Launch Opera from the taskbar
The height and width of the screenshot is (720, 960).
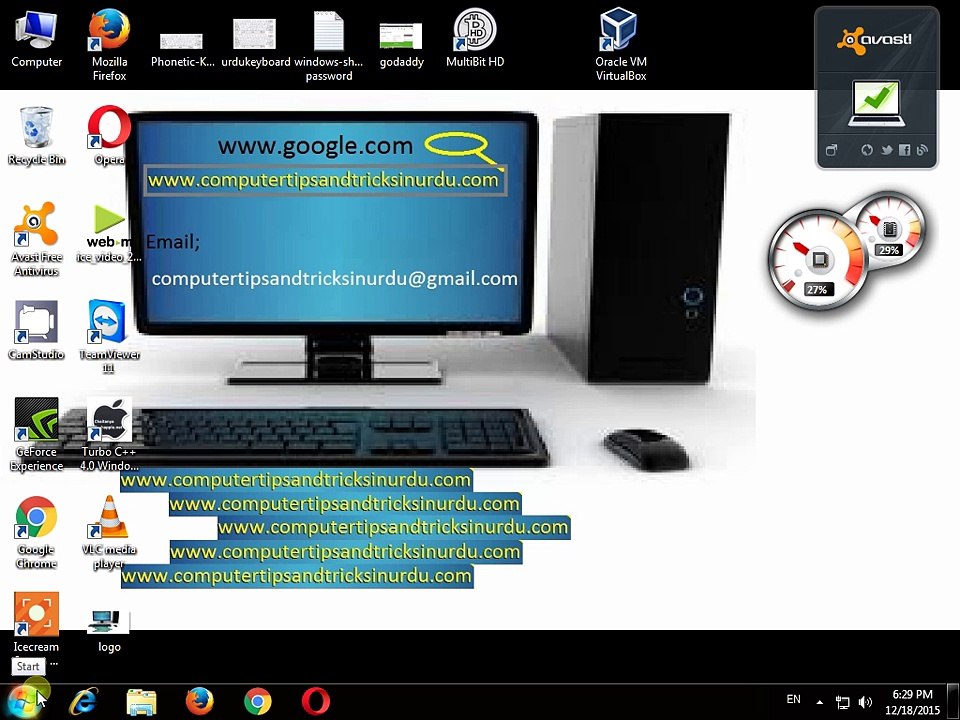tap(316, 702)
